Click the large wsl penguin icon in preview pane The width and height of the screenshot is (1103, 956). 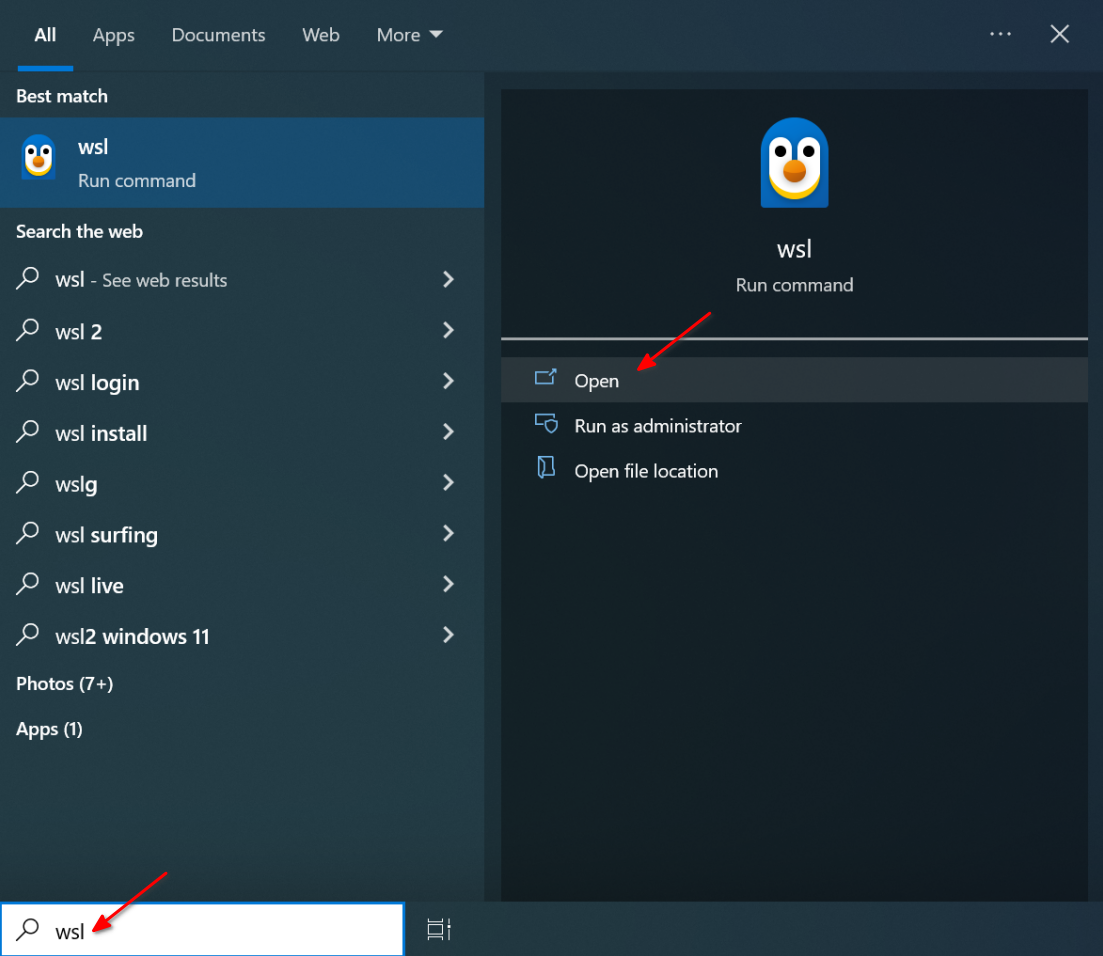[x=794, y=162]
